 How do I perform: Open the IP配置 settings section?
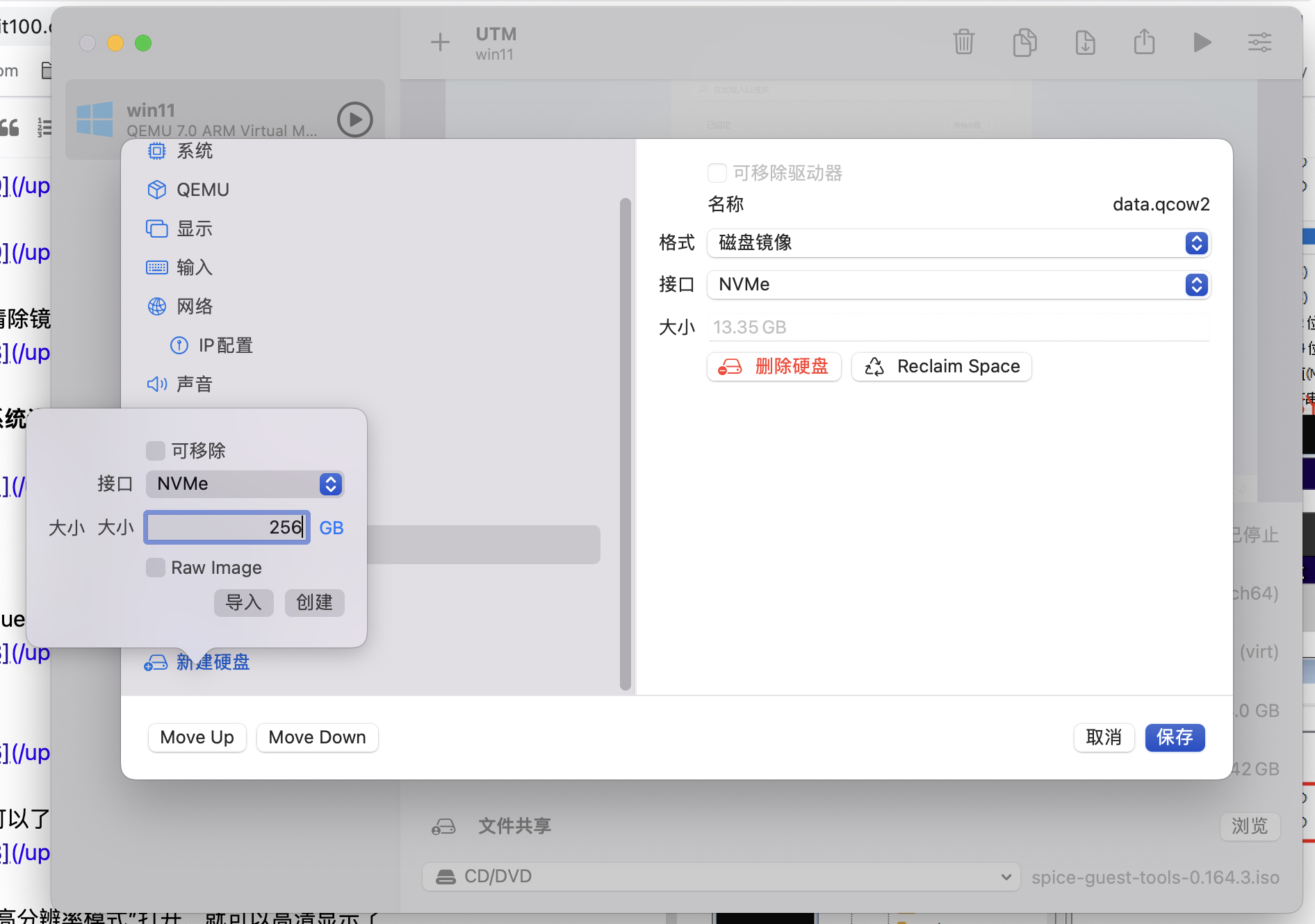point(211,345)
